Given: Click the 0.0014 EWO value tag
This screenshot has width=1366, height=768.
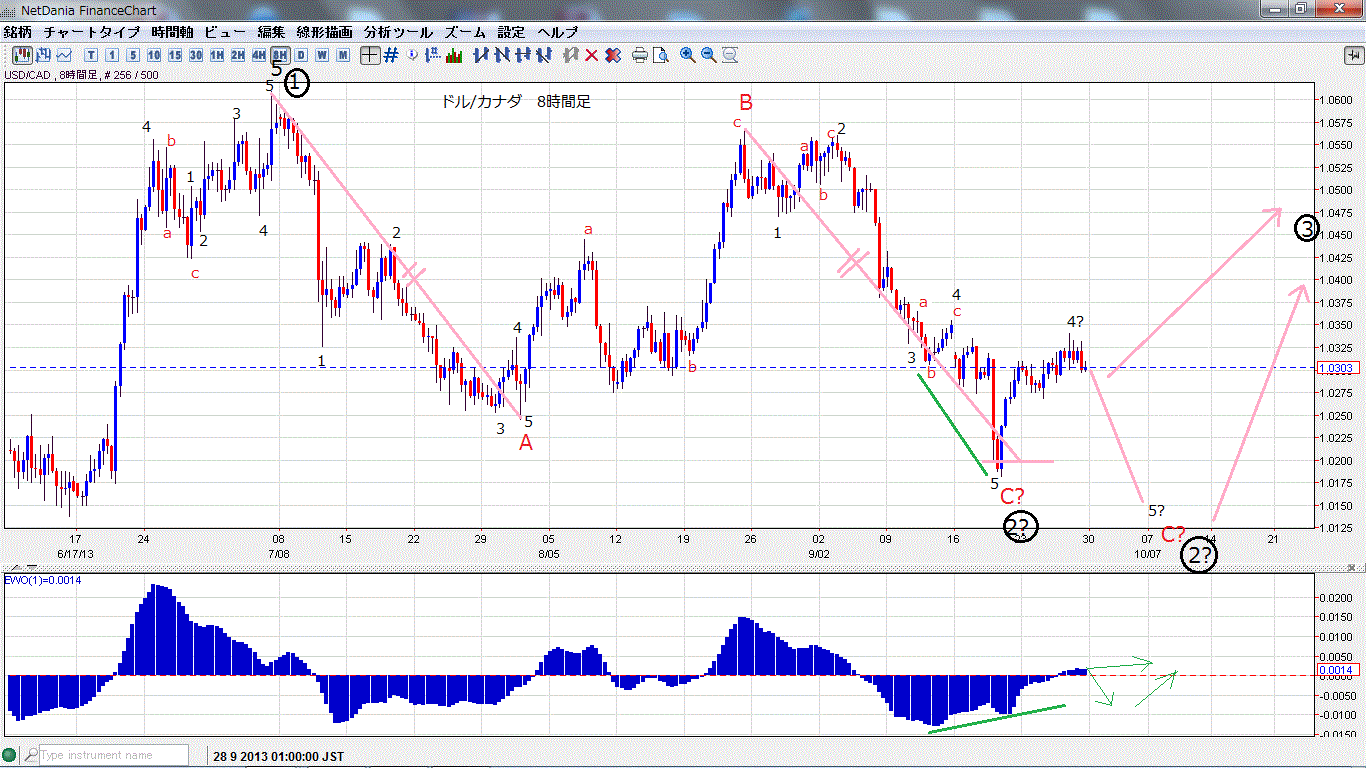Looking at the screenshot, I should 1336,670.
